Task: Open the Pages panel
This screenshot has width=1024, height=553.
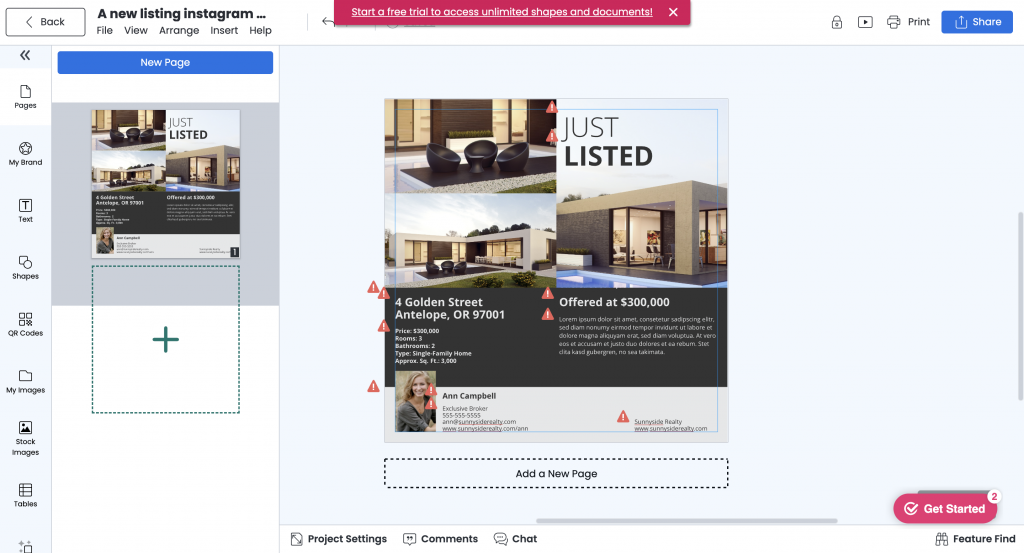Action: 25,97
